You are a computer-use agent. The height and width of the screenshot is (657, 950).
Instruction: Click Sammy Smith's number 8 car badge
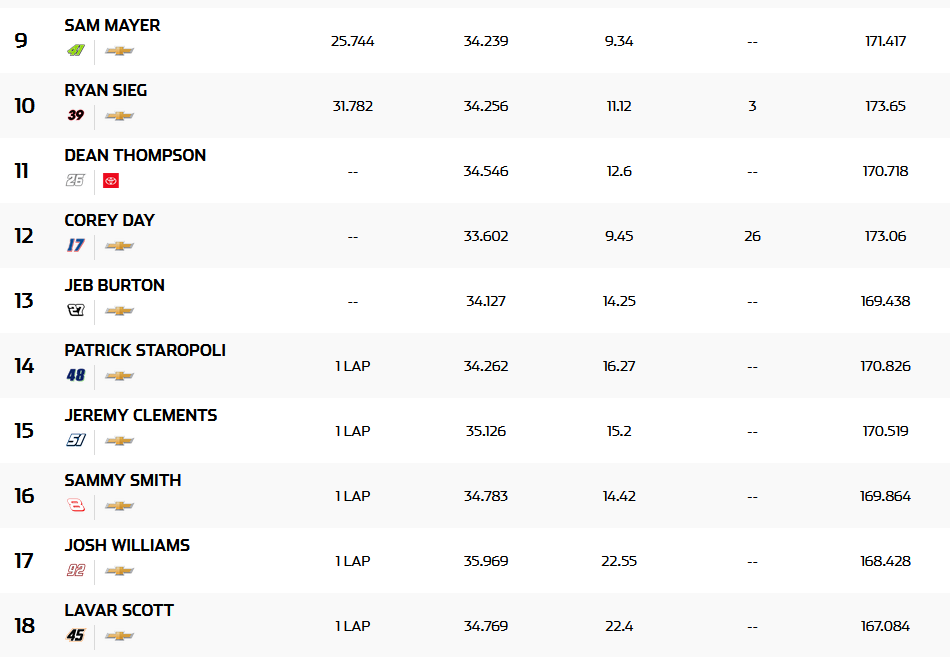pos(76,506)
